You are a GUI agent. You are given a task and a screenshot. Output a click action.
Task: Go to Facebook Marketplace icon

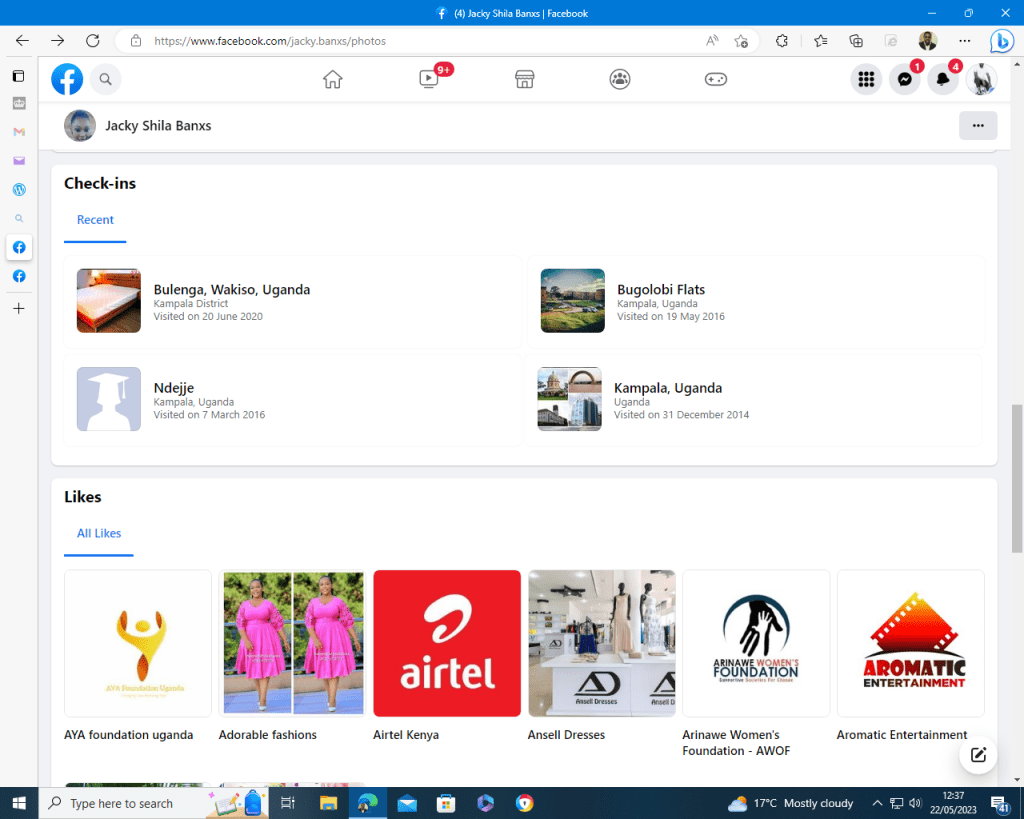524,79
